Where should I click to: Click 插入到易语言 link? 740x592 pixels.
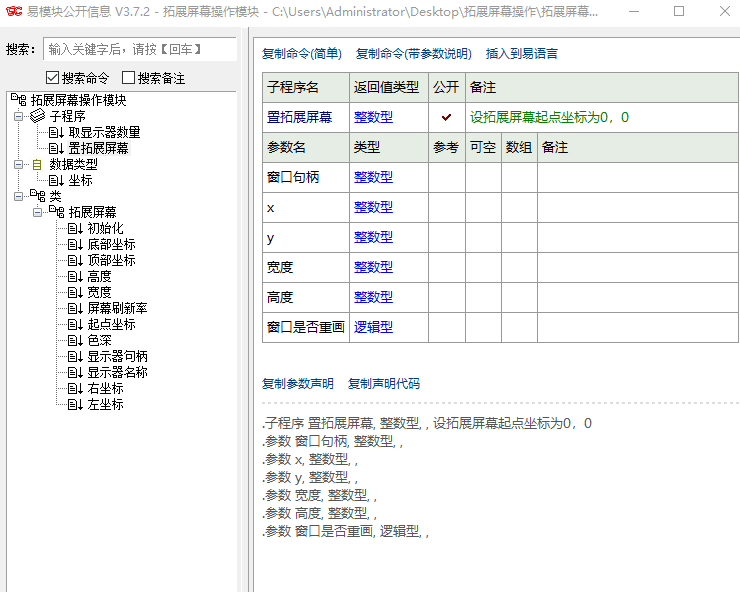(522, 54)
